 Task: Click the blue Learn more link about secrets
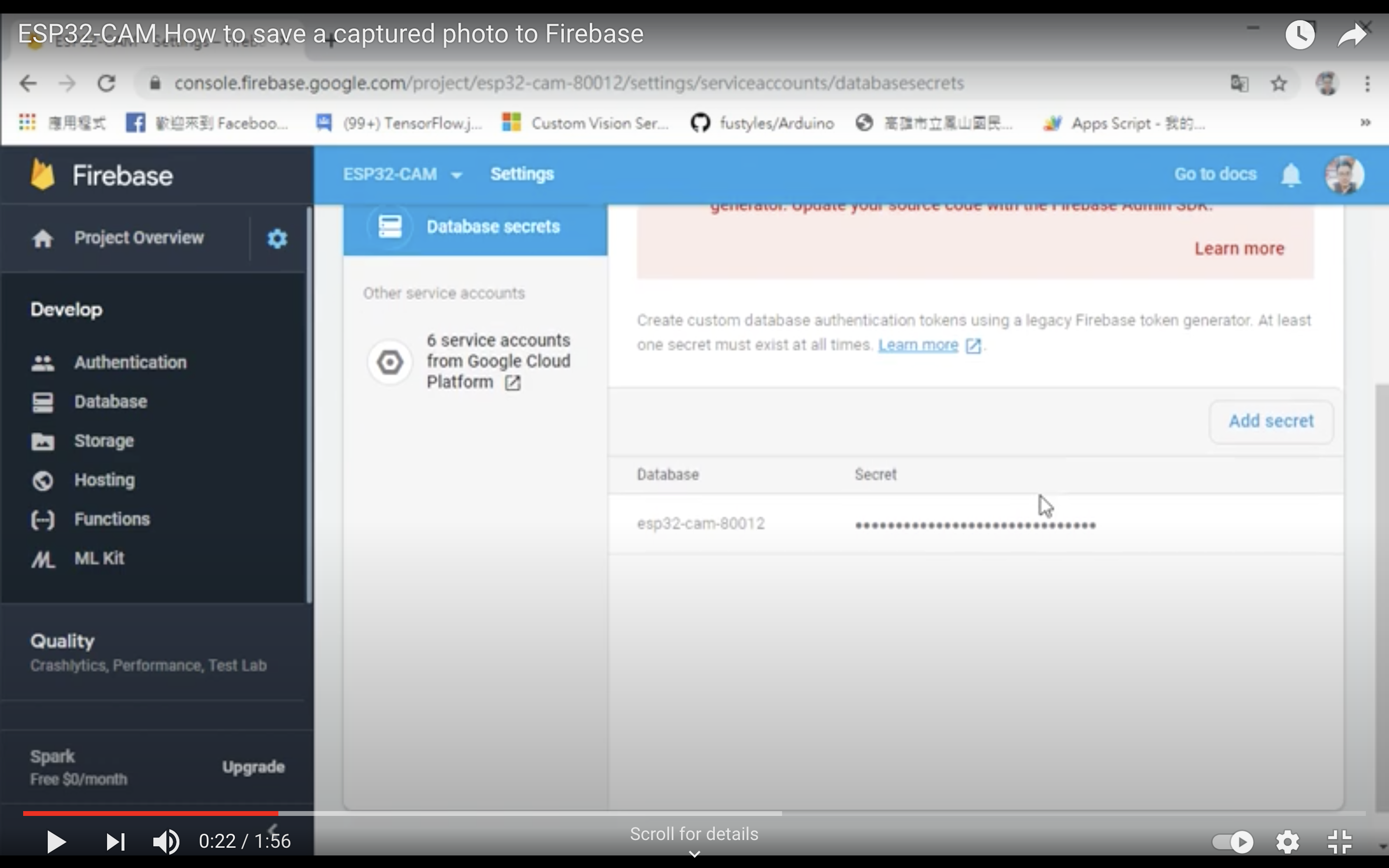(918, 345)
